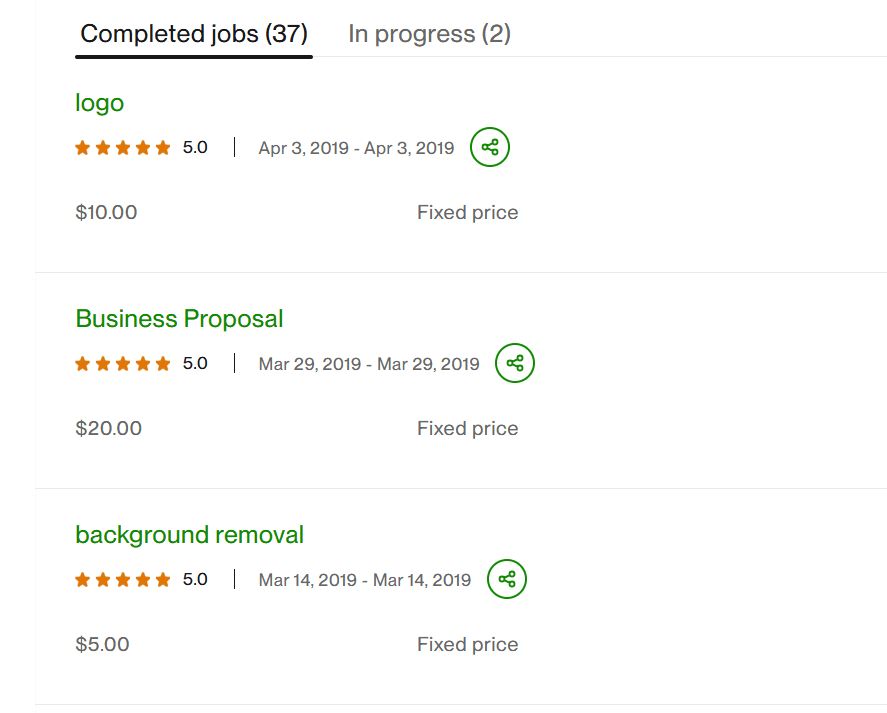Viewport: 887px width, 713px height.
Task: Click the $10.00 price amount
Action: tap(106, 212)
